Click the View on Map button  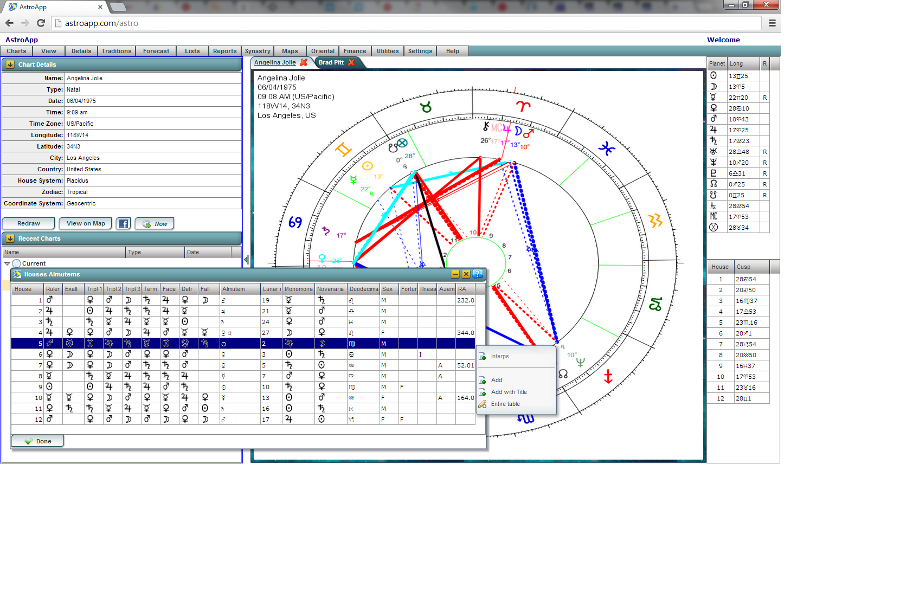(x=85, y=223)
